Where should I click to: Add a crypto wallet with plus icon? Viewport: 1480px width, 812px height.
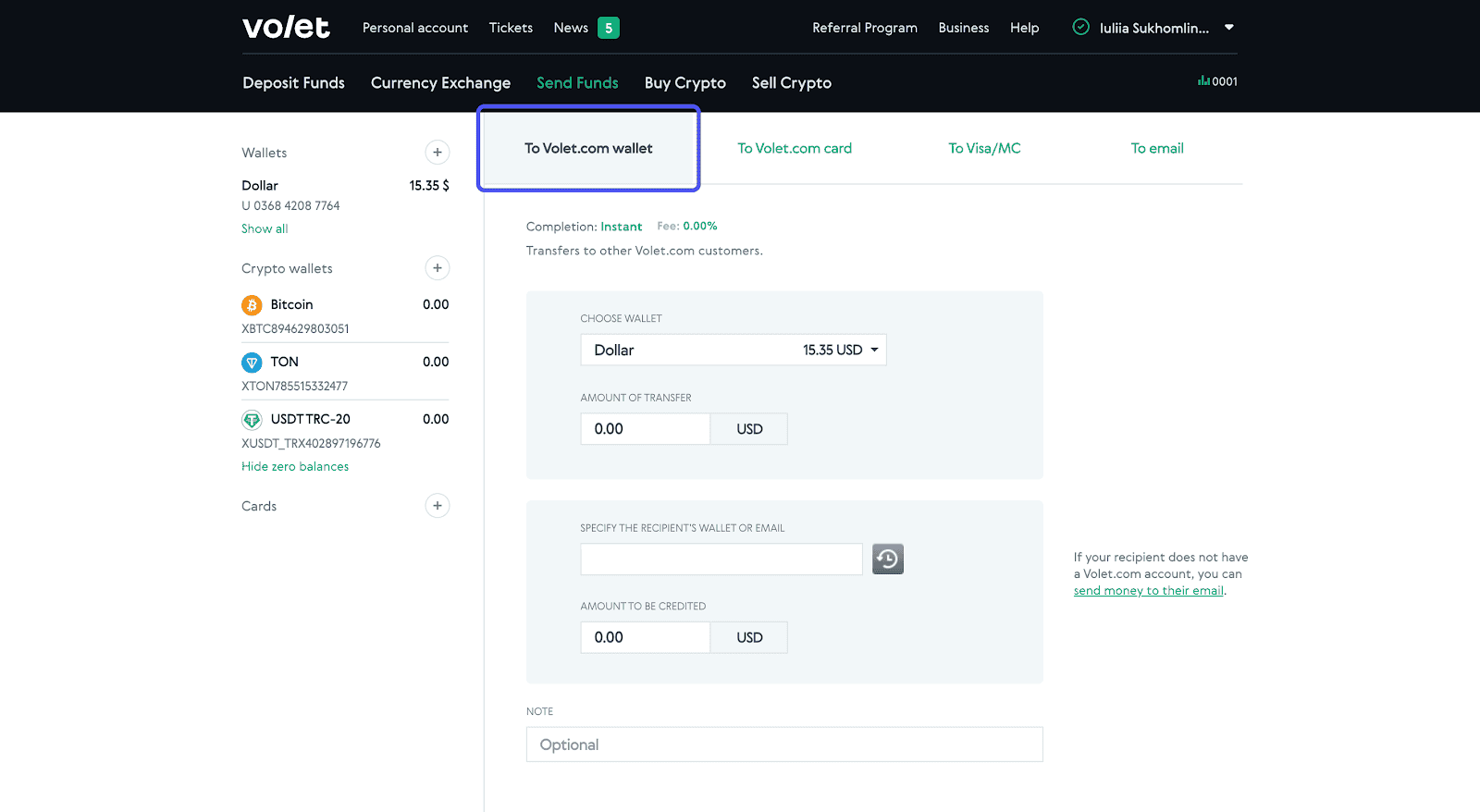[438, 268]
